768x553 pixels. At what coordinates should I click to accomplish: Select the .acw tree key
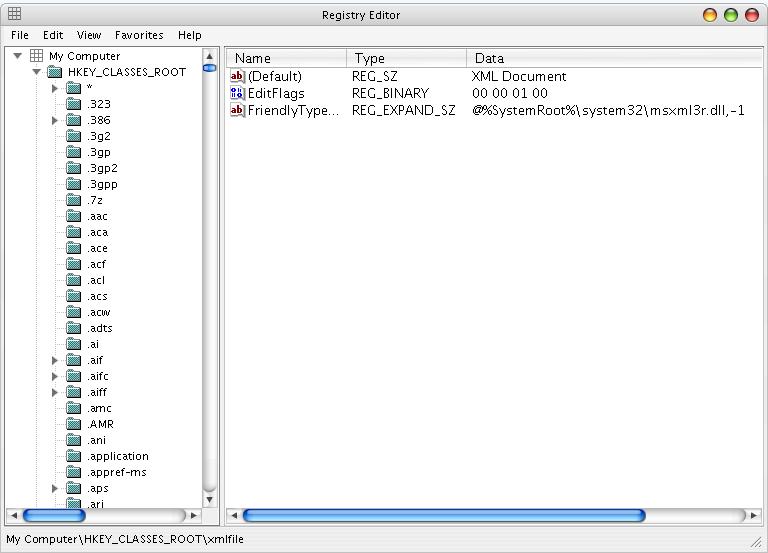tap(98, 312)
